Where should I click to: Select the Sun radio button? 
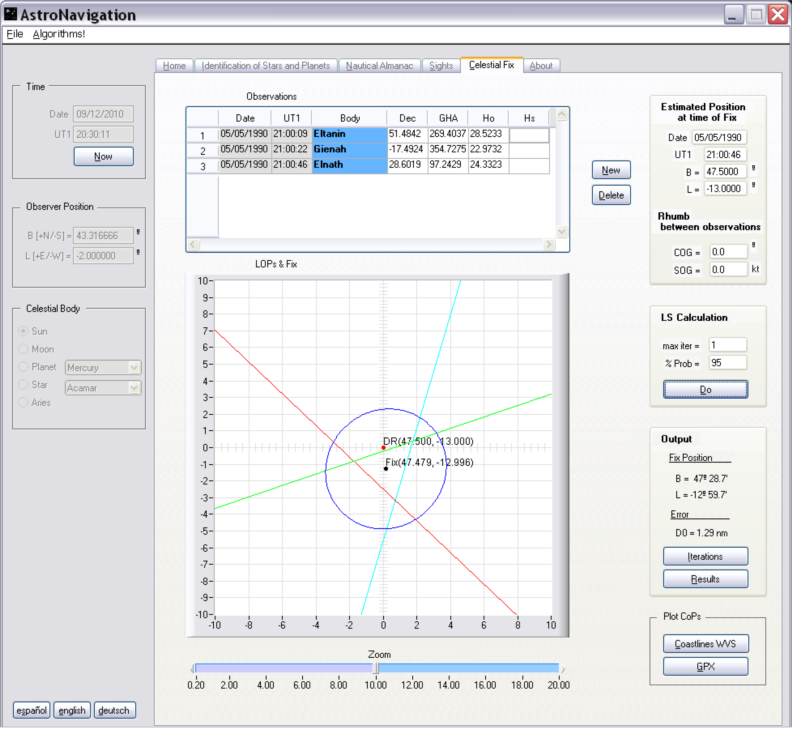coord(25,331)
